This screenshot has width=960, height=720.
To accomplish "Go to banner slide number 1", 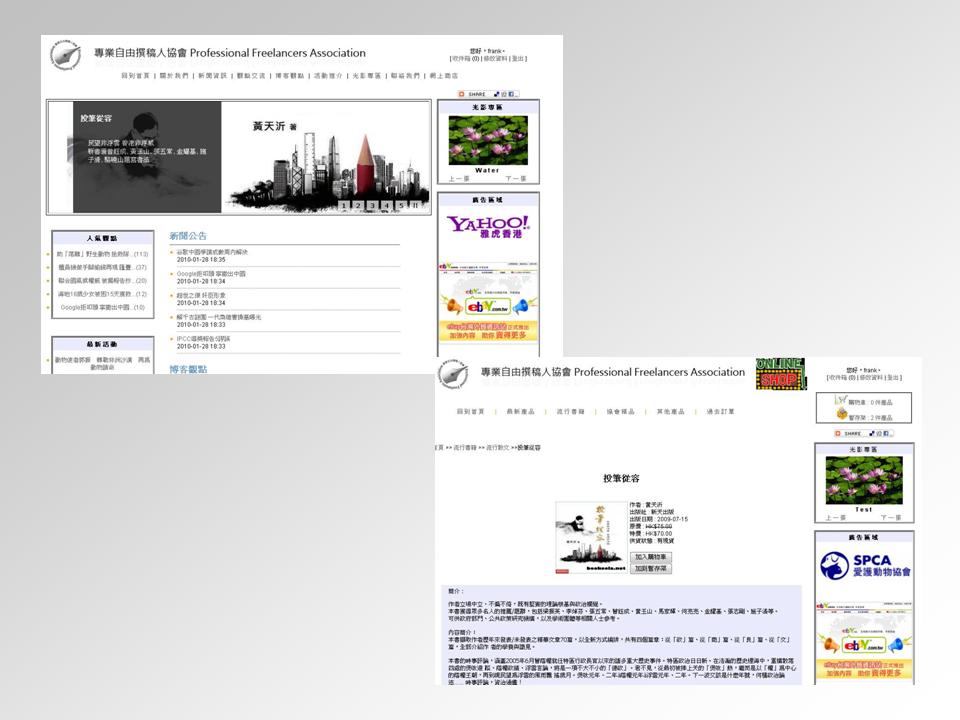I will pyautogui.click(x=343, y=206).
